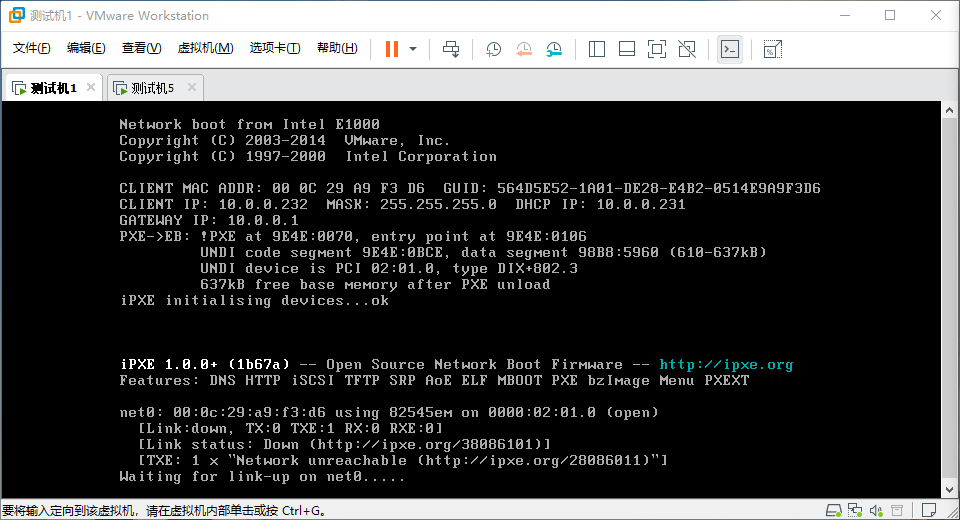Click the http://ipxe.org link text in console

(x=726, y=365)
